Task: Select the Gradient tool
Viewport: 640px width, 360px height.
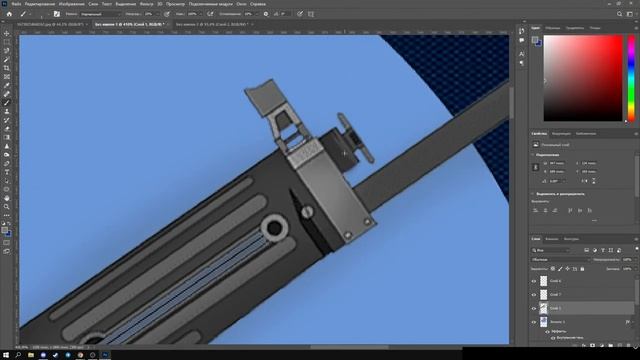Action: click(x=7, y=137)
